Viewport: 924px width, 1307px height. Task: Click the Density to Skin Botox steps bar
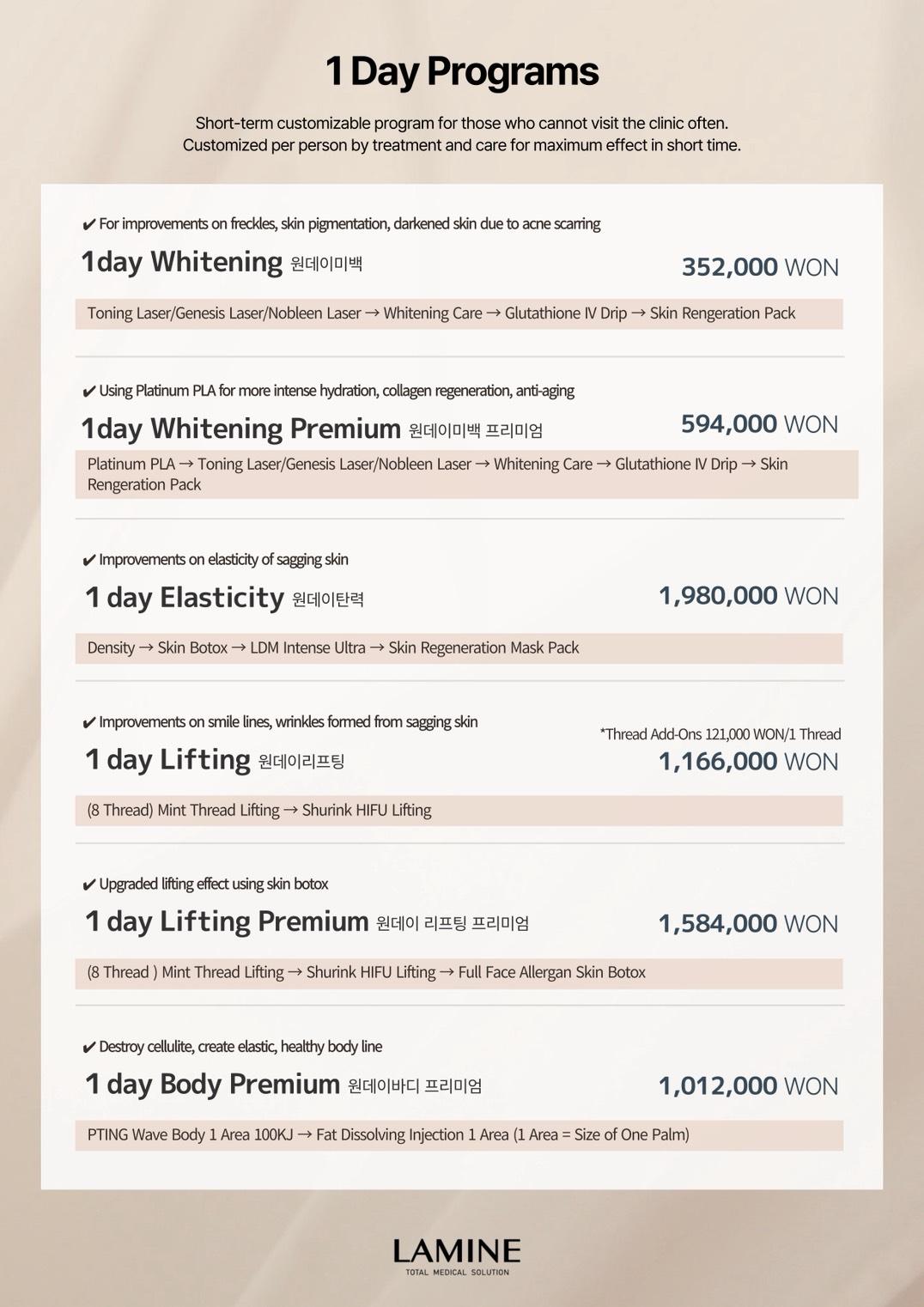(459, 648)
